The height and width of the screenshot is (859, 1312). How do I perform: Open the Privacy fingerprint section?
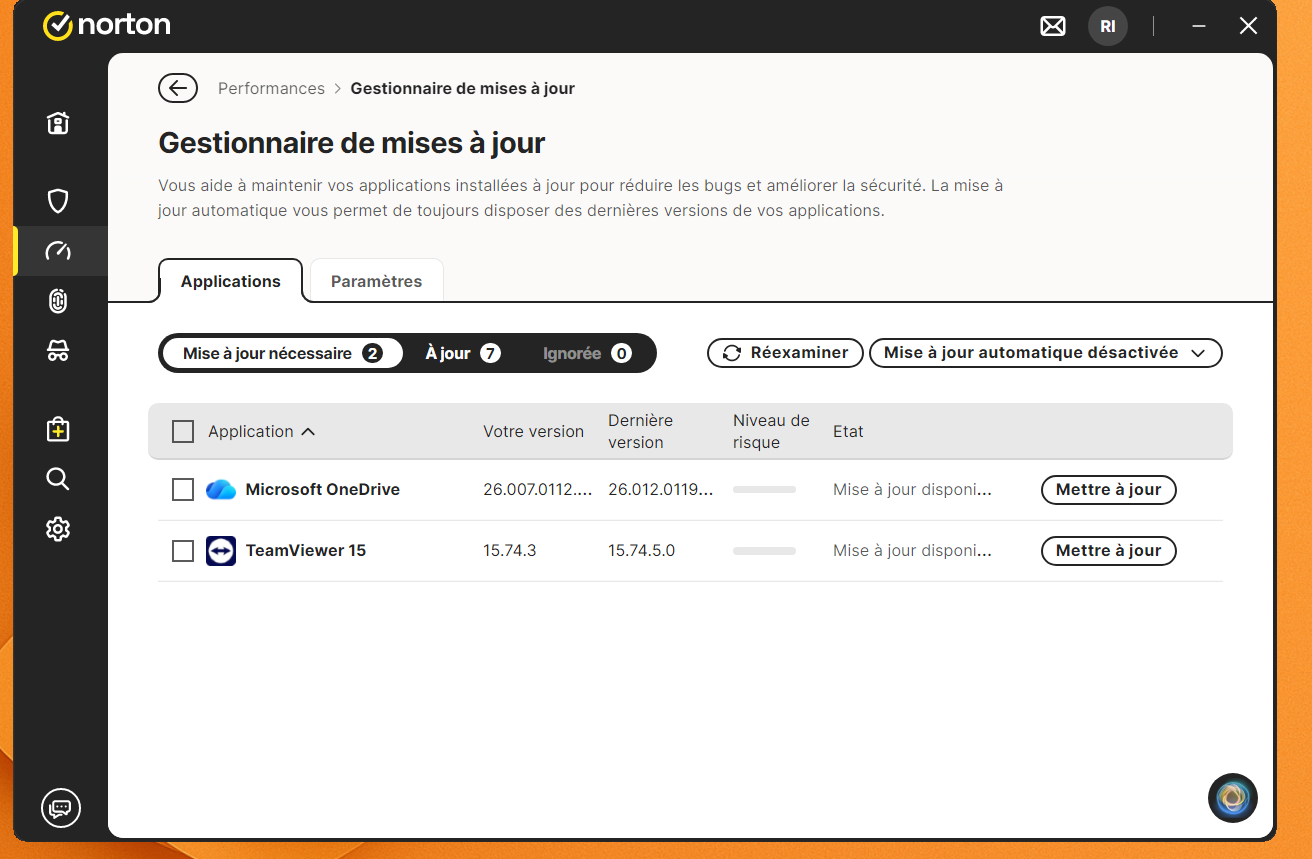(58, 301)
